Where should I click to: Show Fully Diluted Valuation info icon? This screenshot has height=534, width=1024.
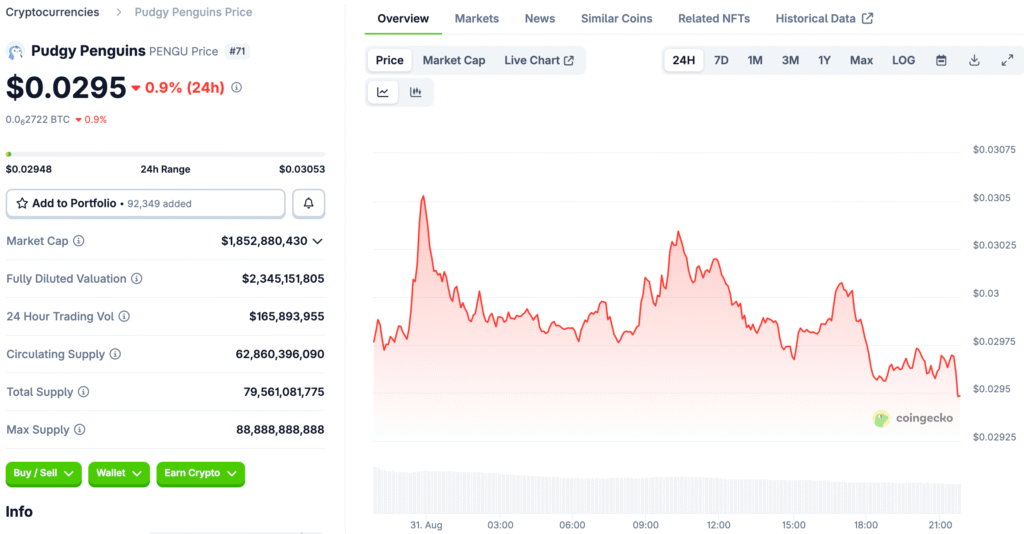coord(136,279)
